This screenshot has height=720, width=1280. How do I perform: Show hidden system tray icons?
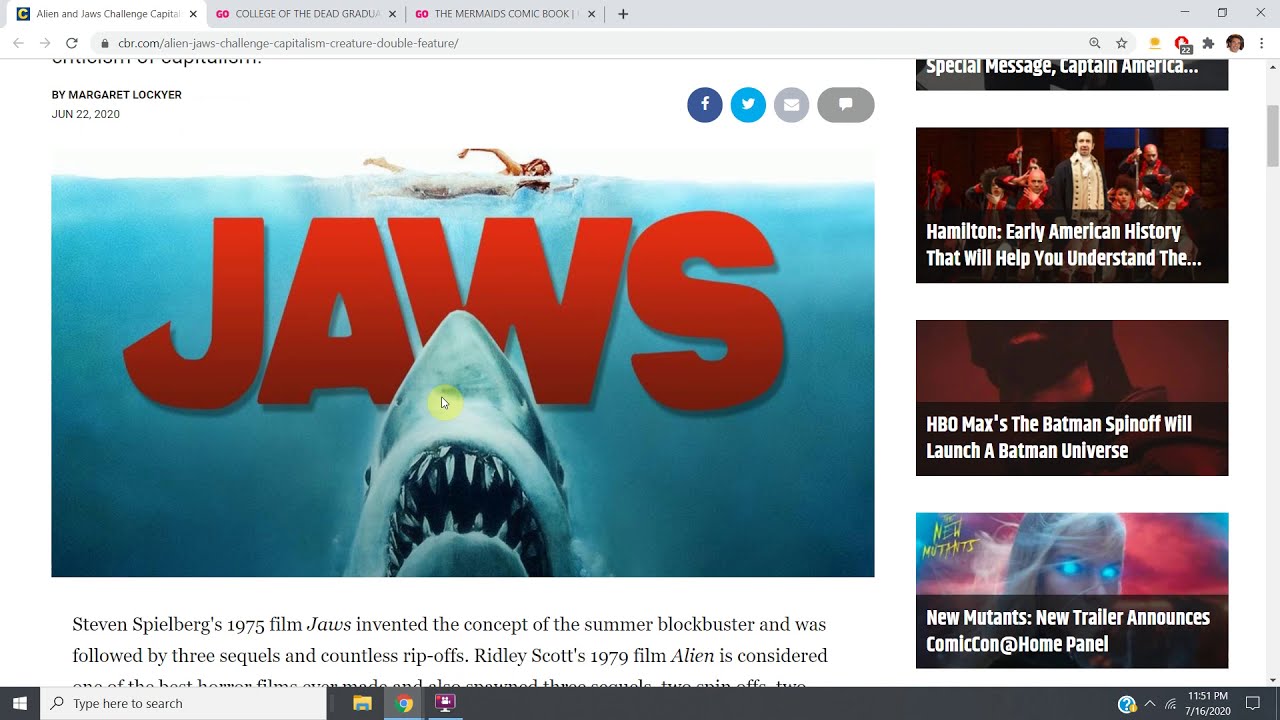point(1149,704)
